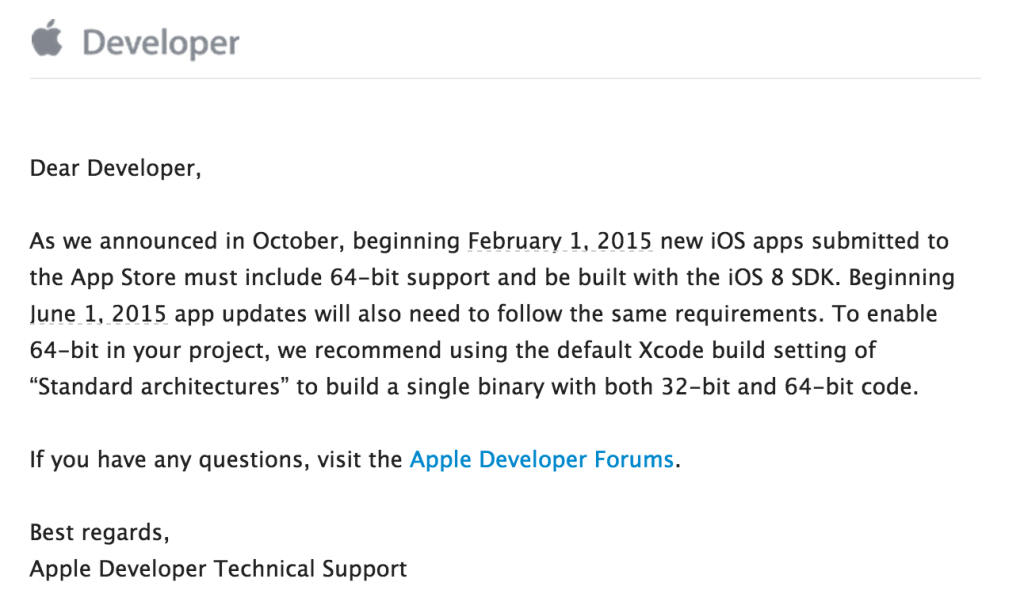1024x613 pixels.
Task: Click the horizontal divider below the header
Action: pos(505,78)
